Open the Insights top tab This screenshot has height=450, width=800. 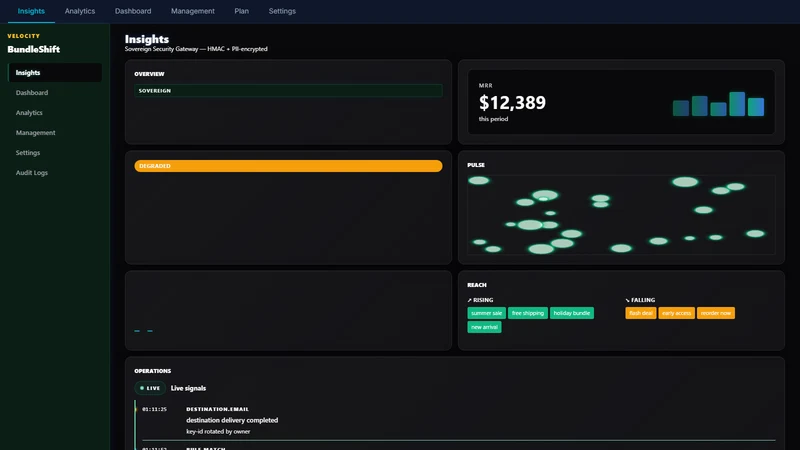(x=31, y=11)
